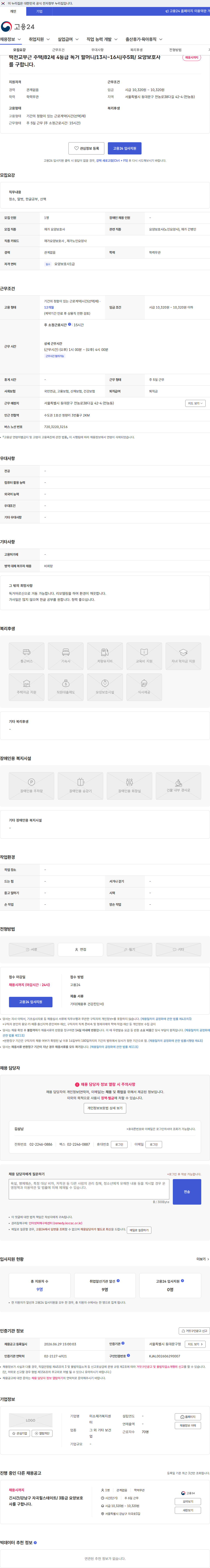Click the 열람제한 button
The height and width of the screenshot is (1568, 210).
[x=42, y=1433]
